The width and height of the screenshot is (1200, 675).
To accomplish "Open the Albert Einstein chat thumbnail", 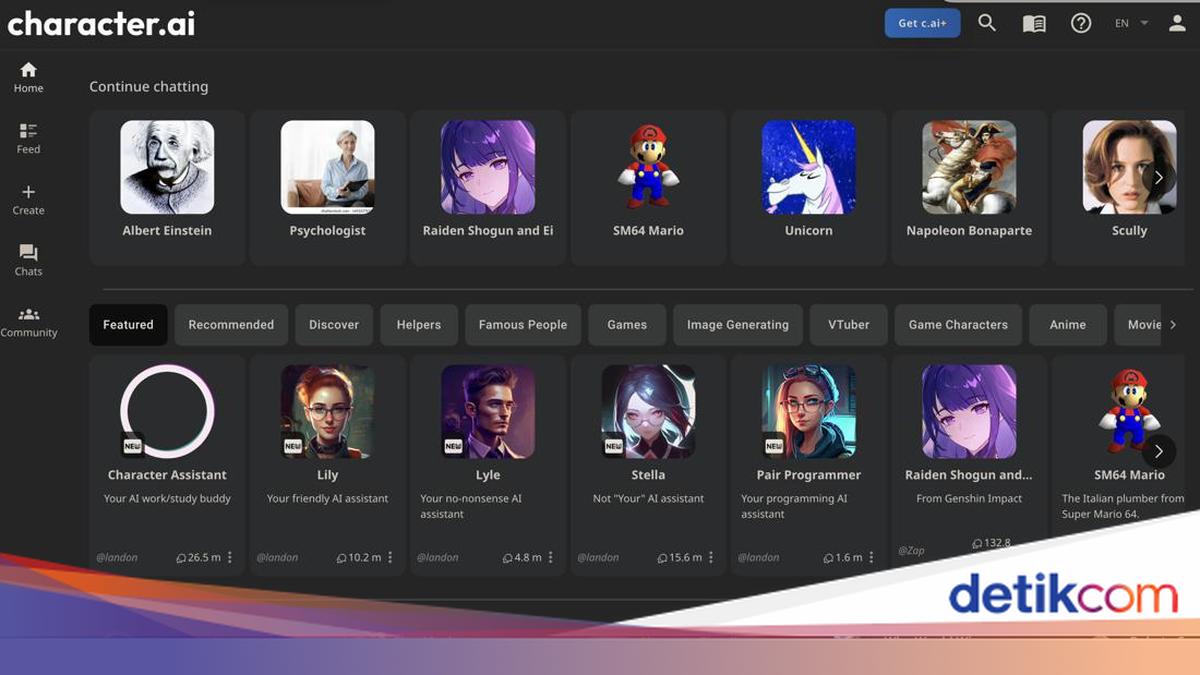I will click(167, 167).
